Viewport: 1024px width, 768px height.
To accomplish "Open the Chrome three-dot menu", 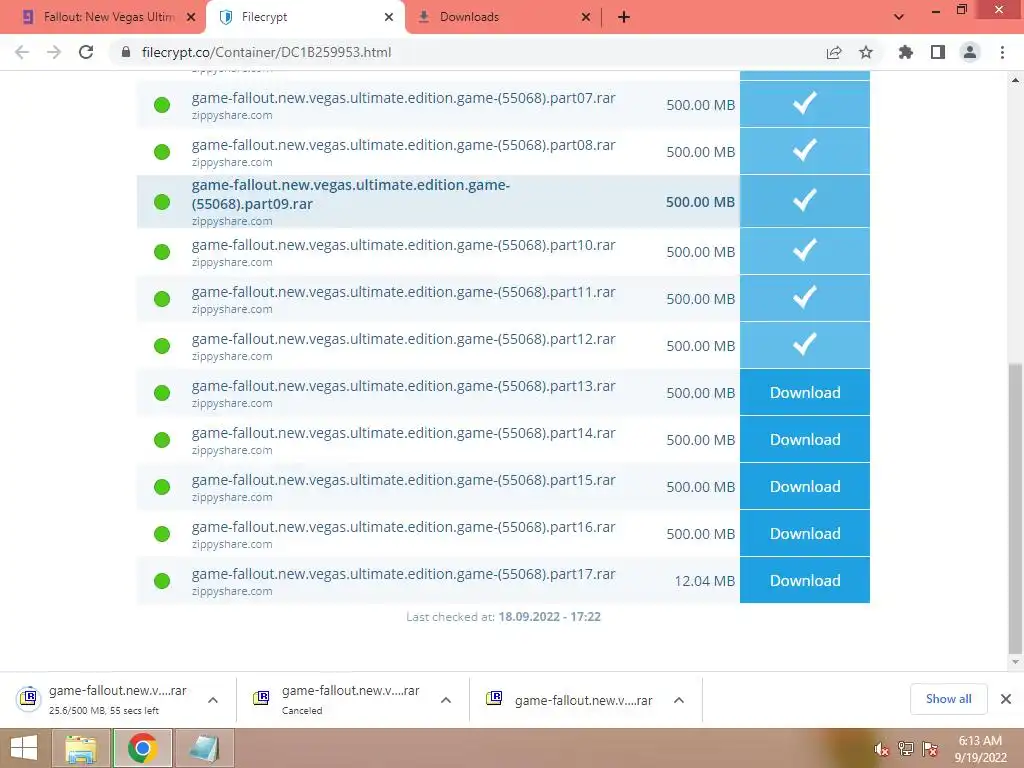I will point(1002,52).
